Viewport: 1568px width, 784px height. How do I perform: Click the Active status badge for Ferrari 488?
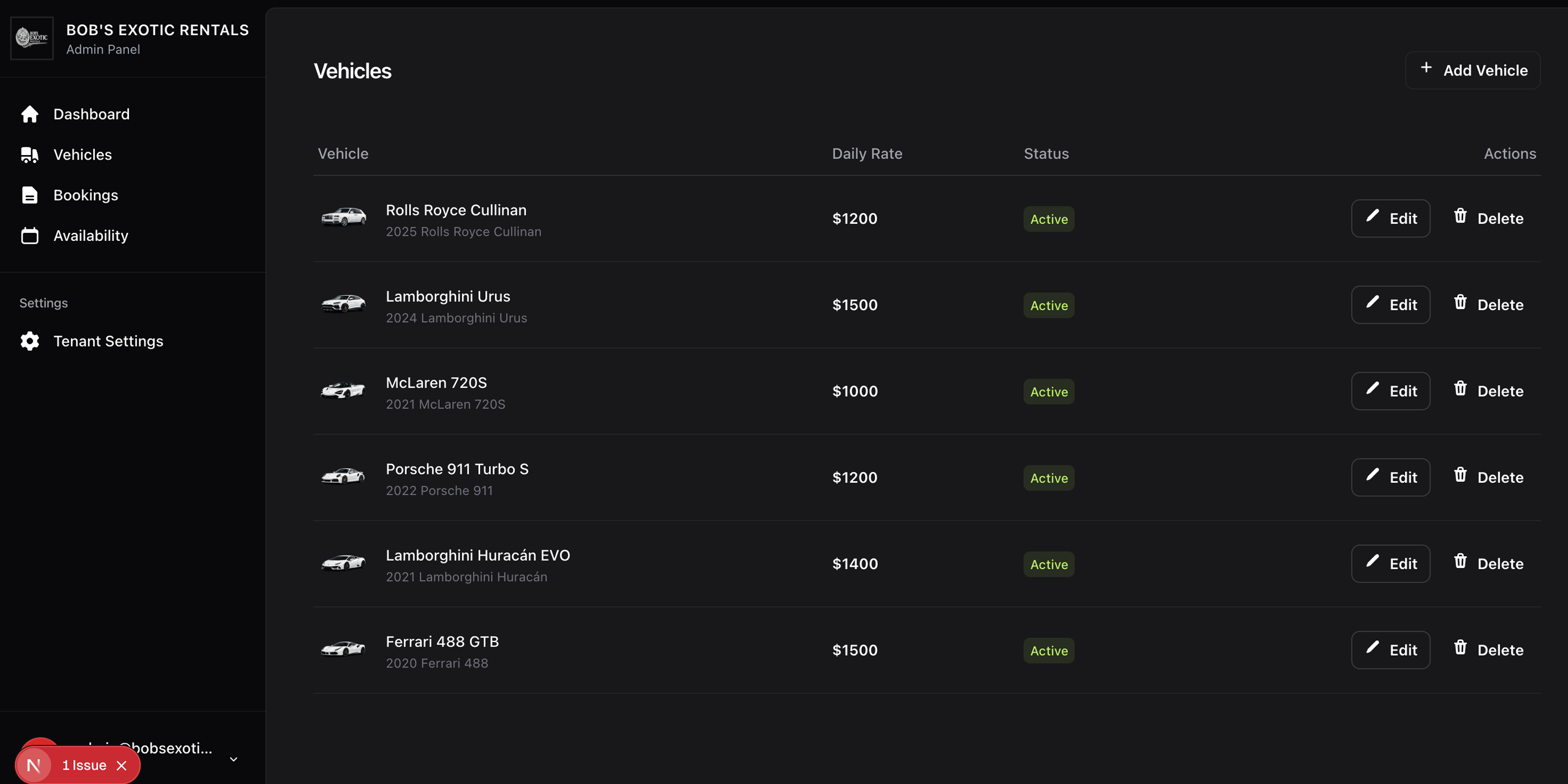point(1048,650)
